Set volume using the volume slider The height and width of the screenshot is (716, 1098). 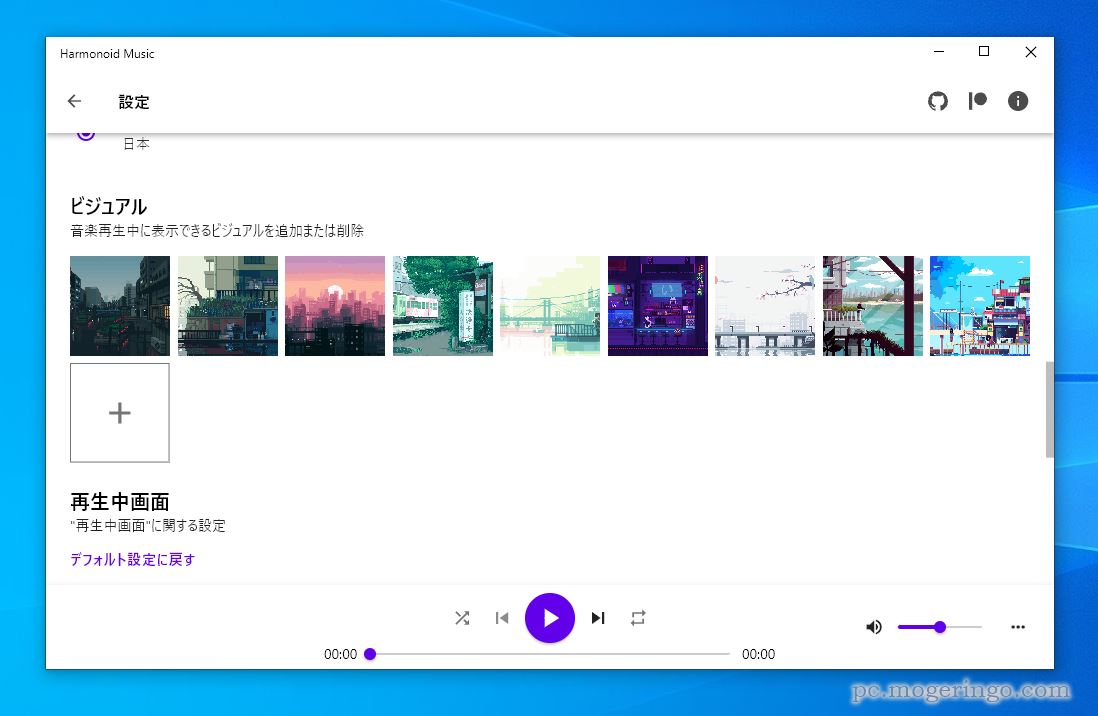pyautogui.click(x=940, y=627)
